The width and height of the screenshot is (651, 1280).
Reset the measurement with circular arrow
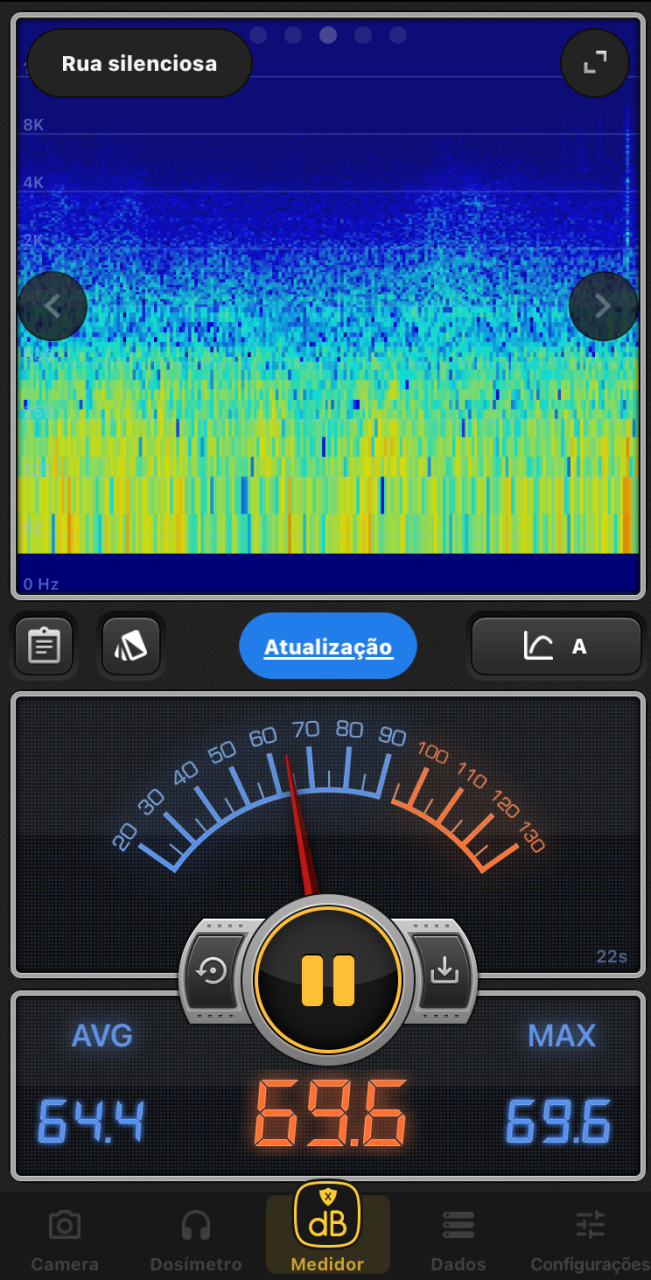pyautogui.click(x=212, y=971)
